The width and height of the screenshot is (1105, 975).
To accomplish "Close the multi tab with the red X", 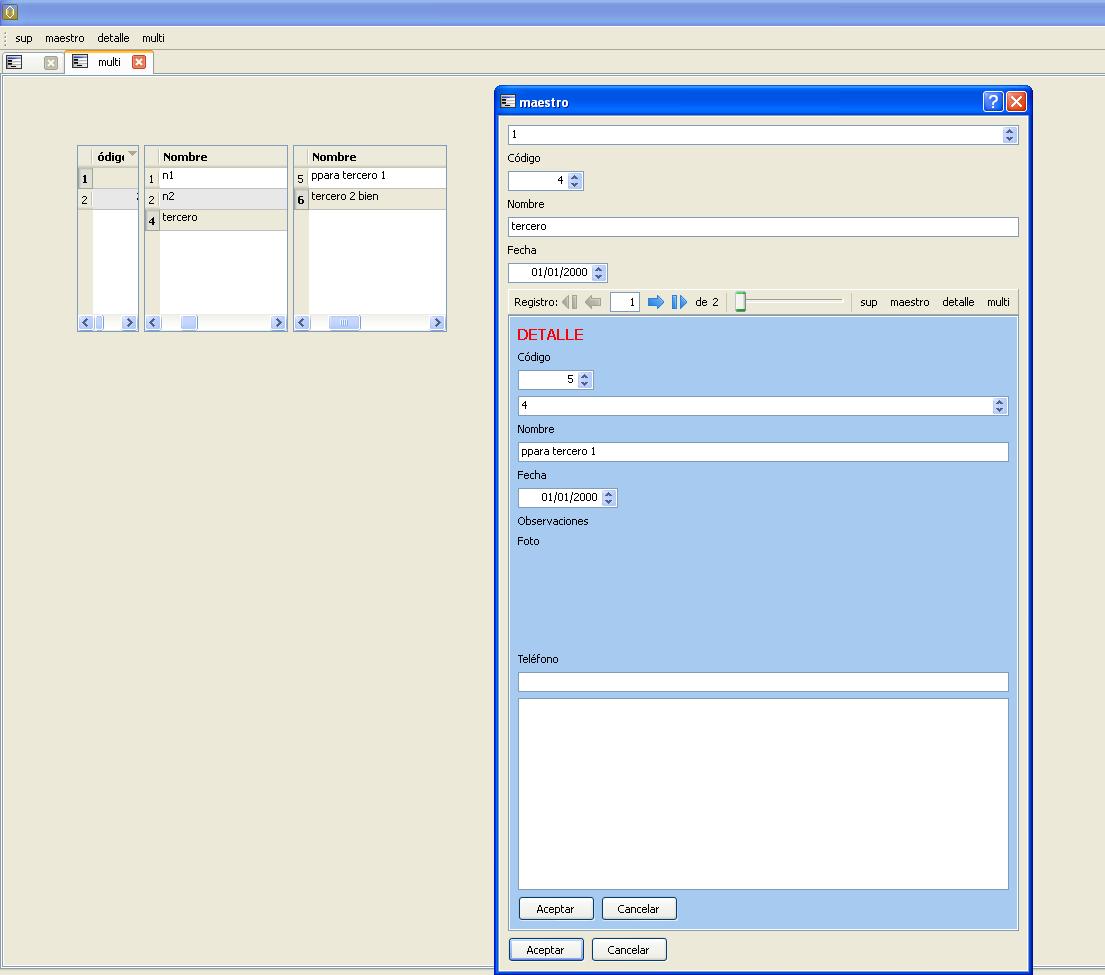I will tap(139, 62).
